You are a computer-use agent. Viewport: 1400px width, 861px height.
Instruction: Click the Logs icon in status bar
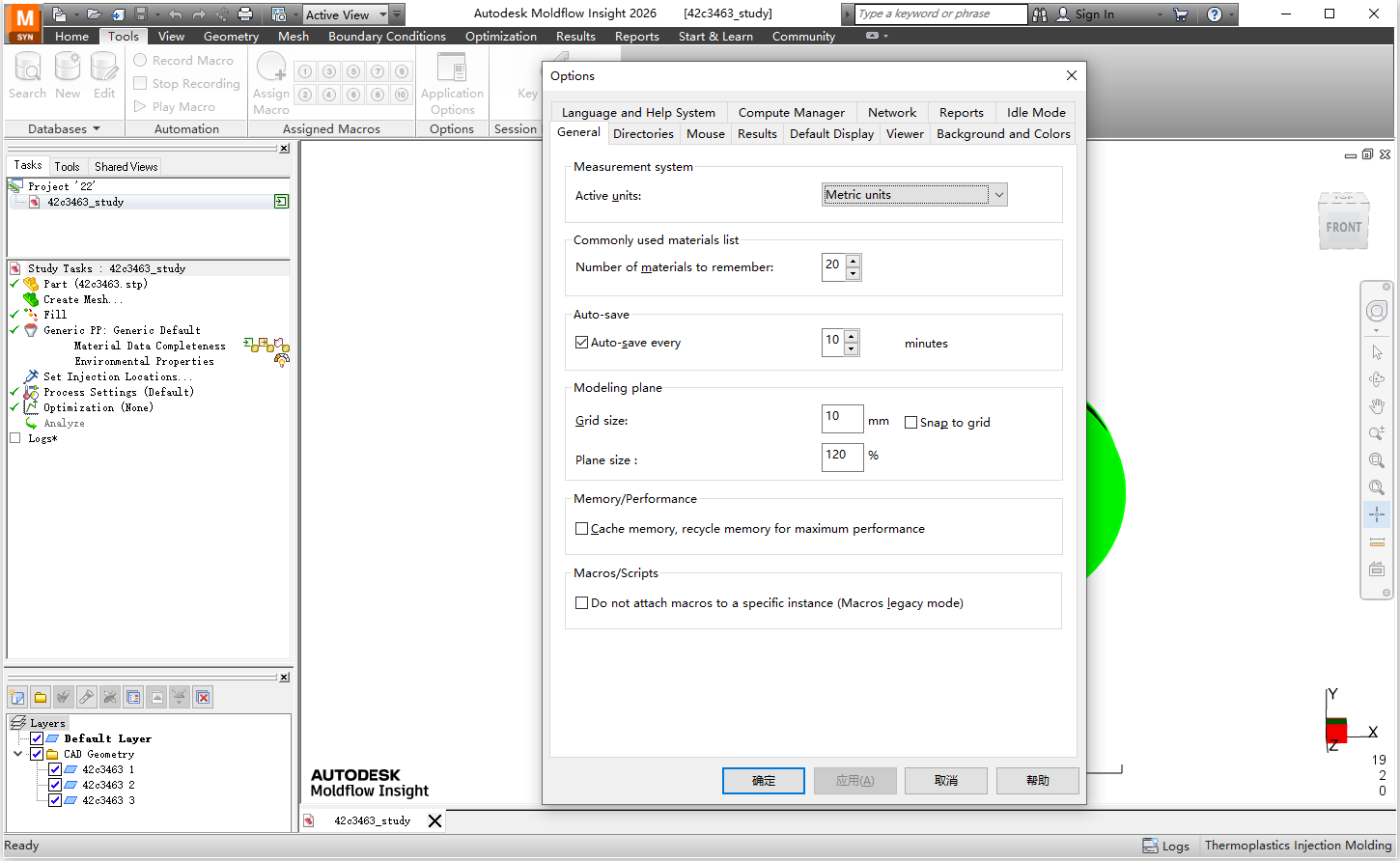point(1150,846)
